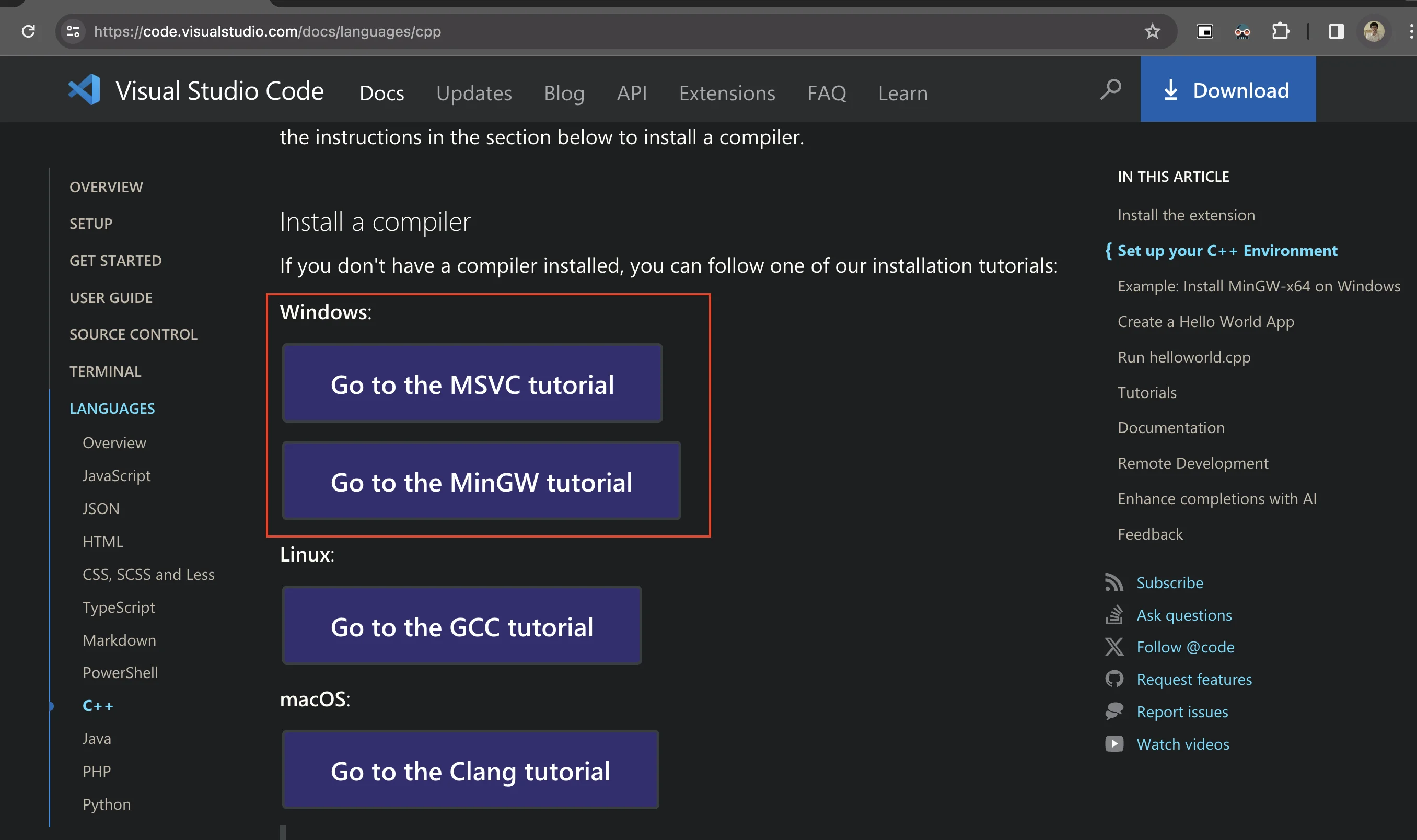This screenshot has width=1417, height=840.
Task: Open the Python language page
Action: coord(107,804)
